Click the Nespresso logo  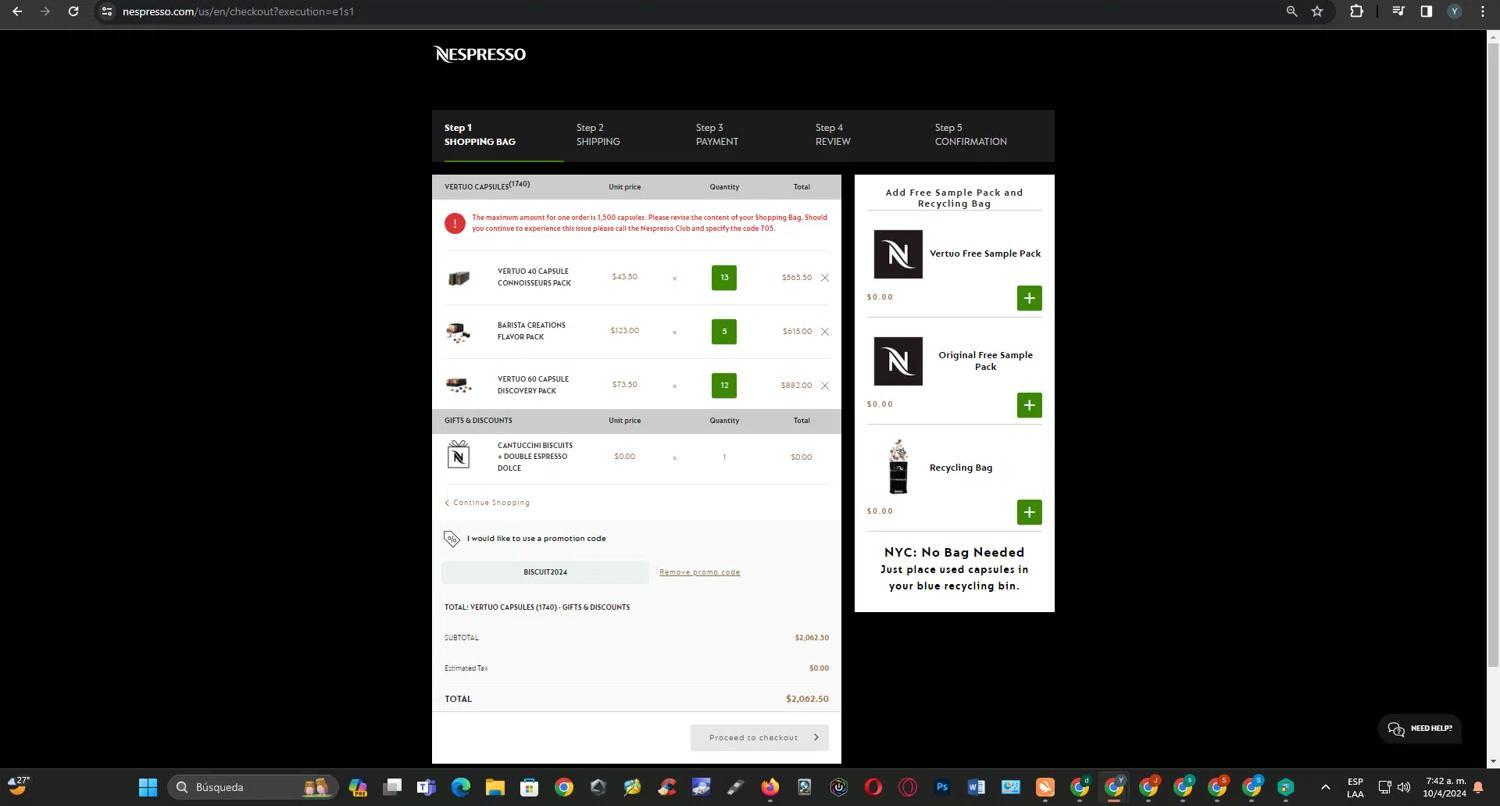[x=479, y=54]
